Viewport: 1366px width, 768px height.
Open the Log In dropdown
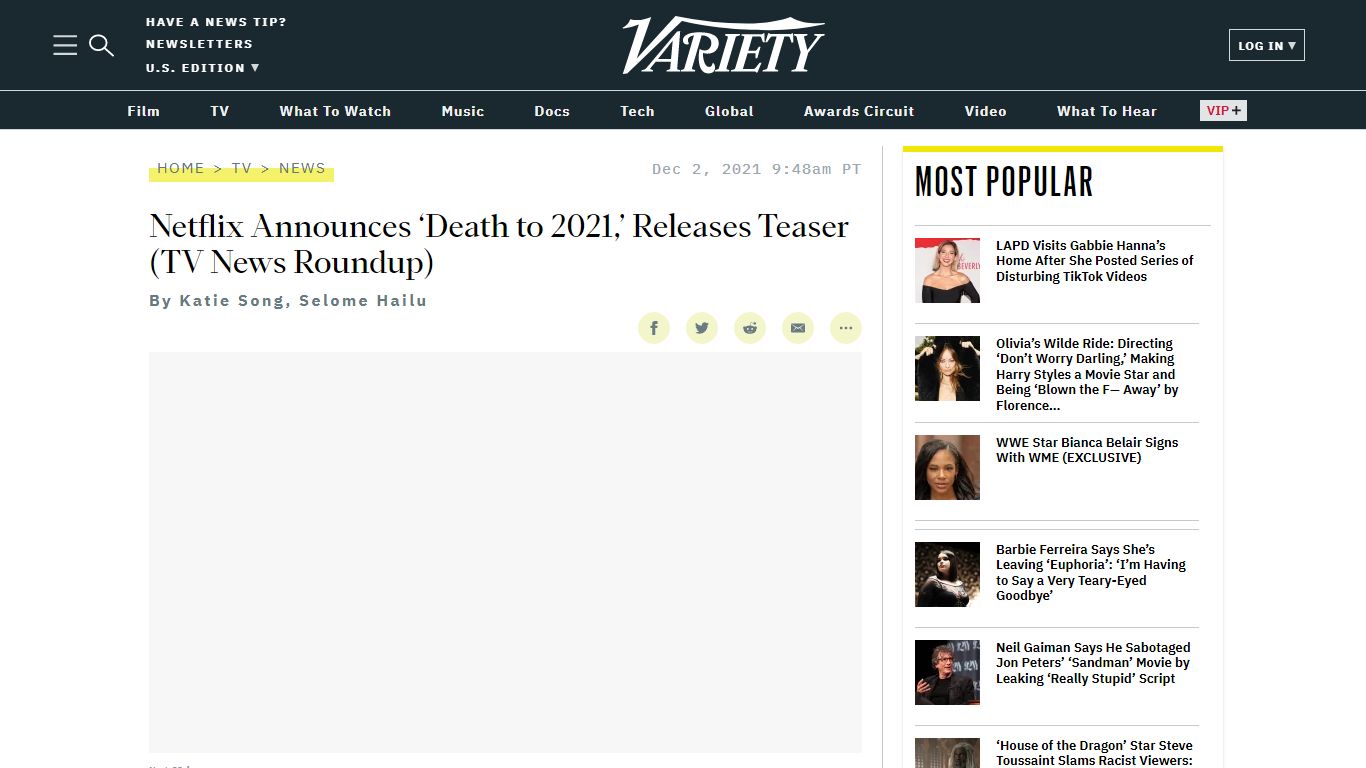[1267, 45]
